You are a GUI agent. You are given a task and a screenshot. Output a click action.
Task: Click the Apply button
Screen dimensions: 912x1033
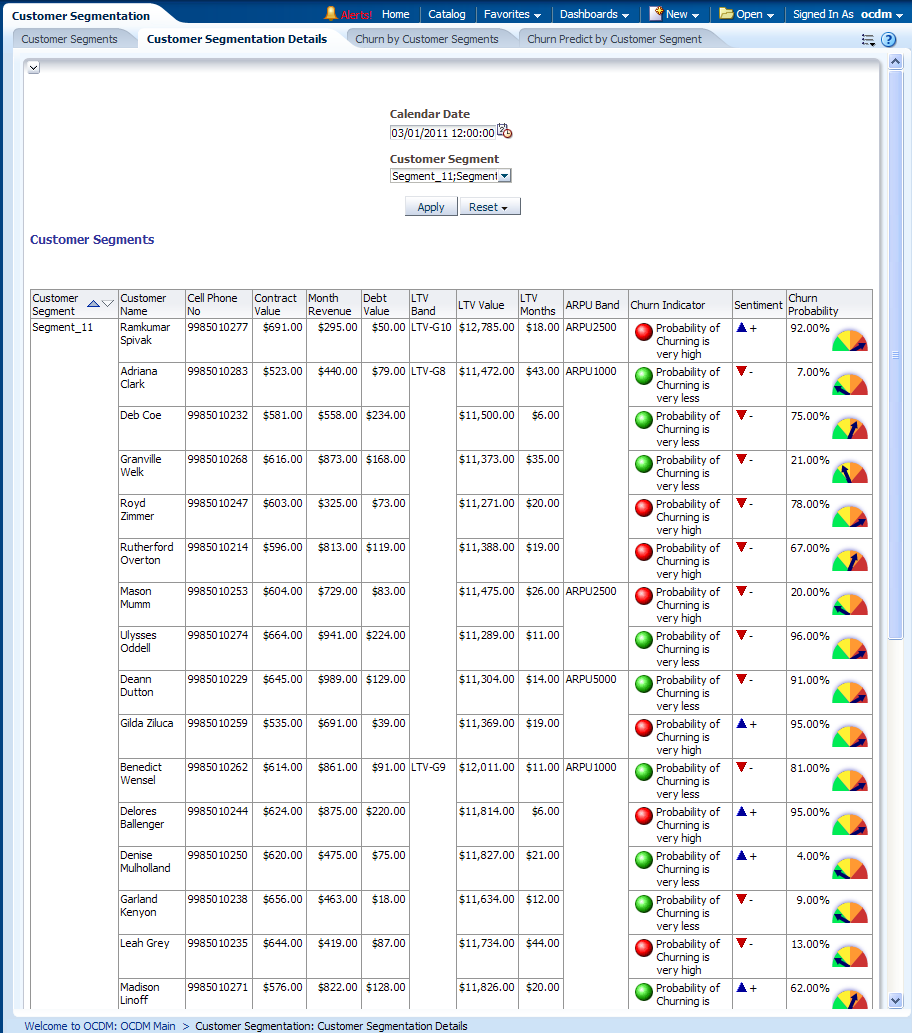[x=431, y=207]
